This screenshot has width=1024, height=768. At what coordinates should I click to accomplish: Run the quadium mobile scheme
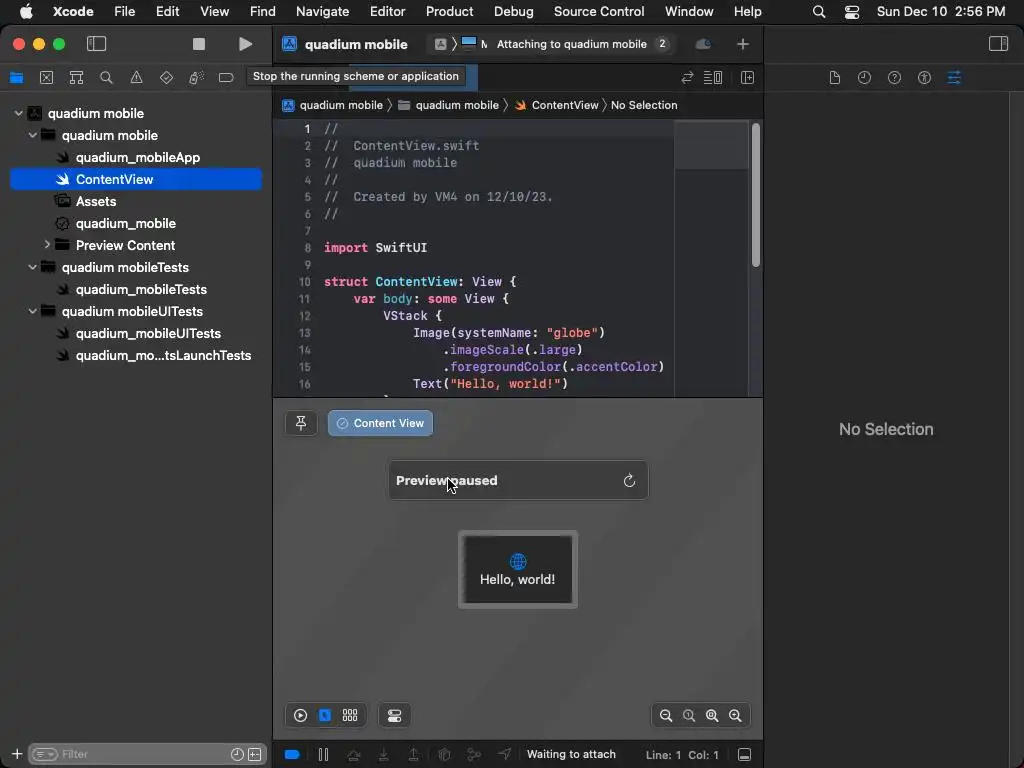pos(245,44)
